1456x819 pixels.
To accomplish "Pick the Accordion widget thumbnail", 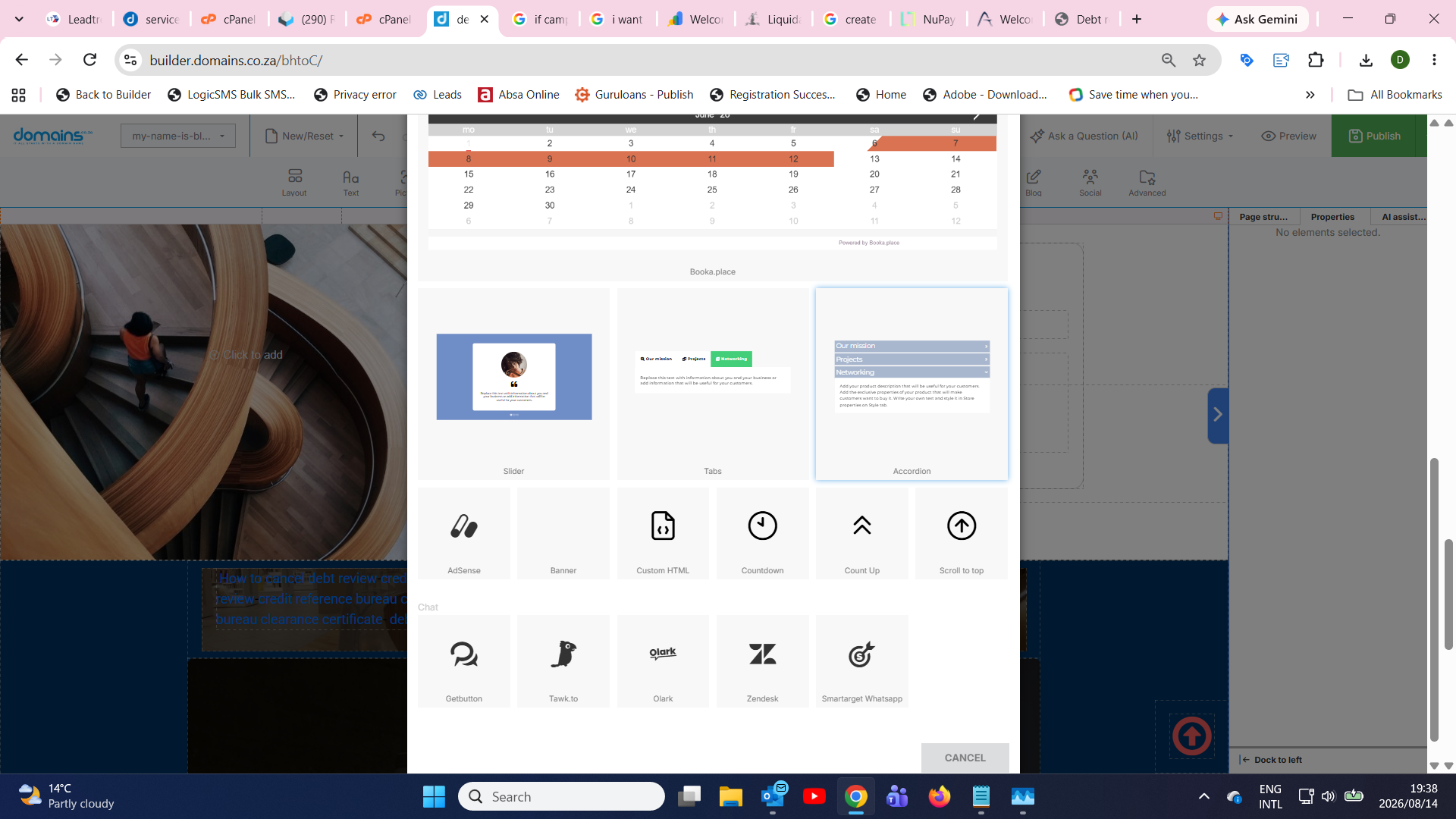I will [x=912, y=384].
